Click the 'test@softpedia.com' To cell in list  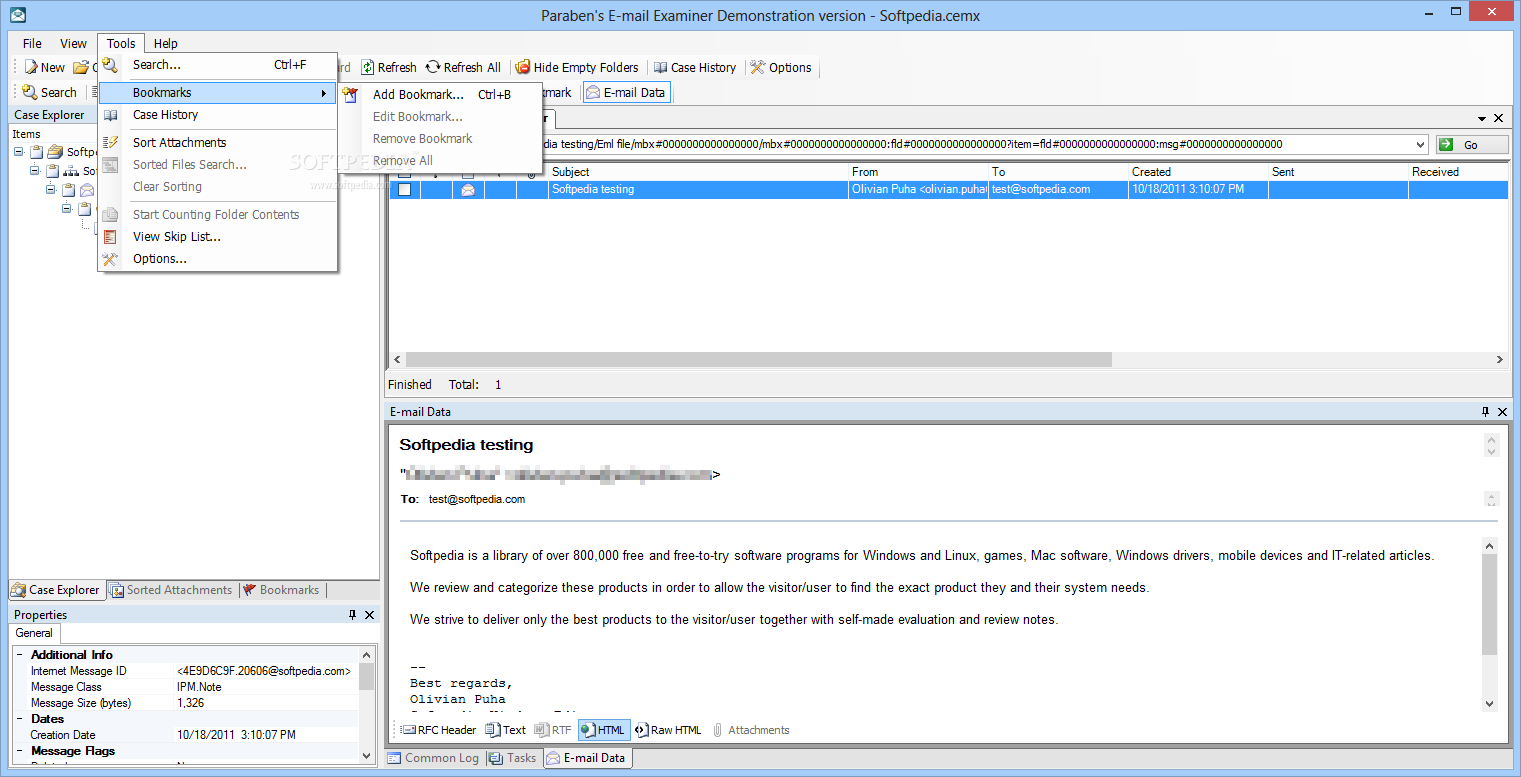tap(1058, 190)
